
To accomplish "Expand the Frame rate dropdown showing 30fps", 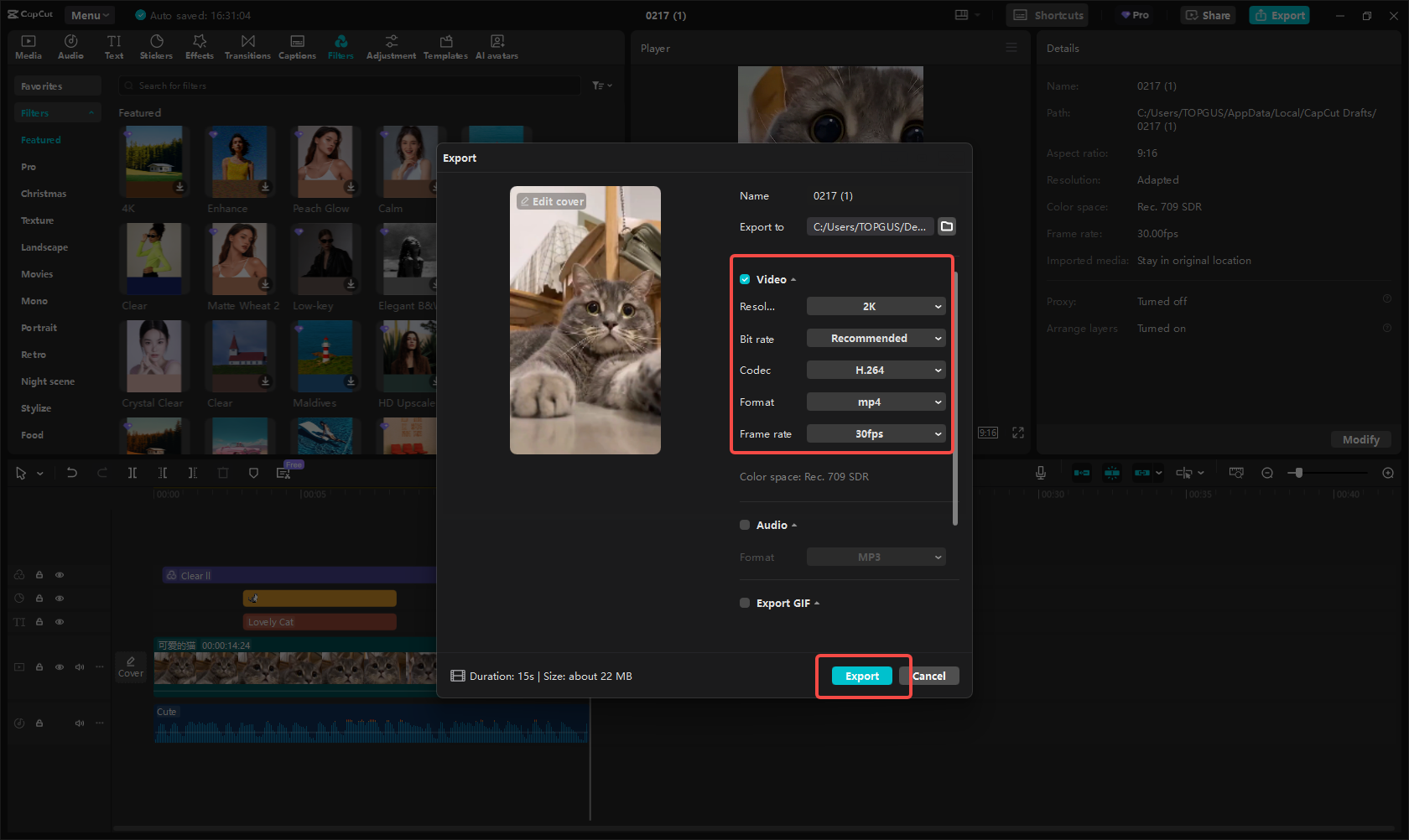I will pos(876,434).
